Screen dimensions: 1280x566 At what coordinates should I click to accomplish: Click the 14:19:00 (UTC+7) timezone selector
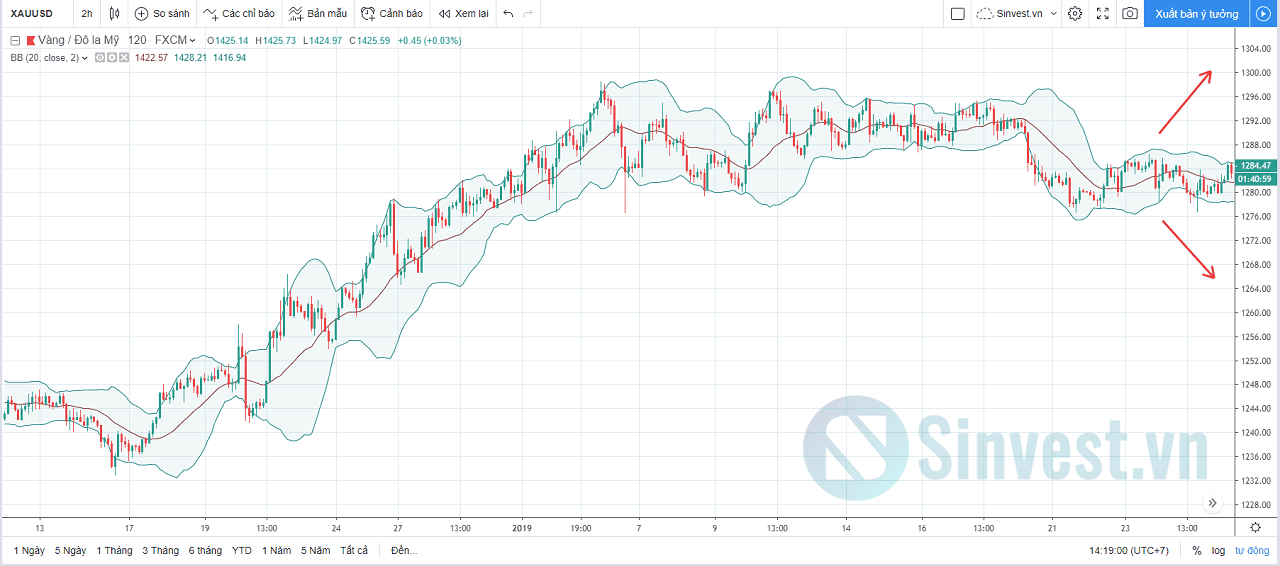[1129, 551]
